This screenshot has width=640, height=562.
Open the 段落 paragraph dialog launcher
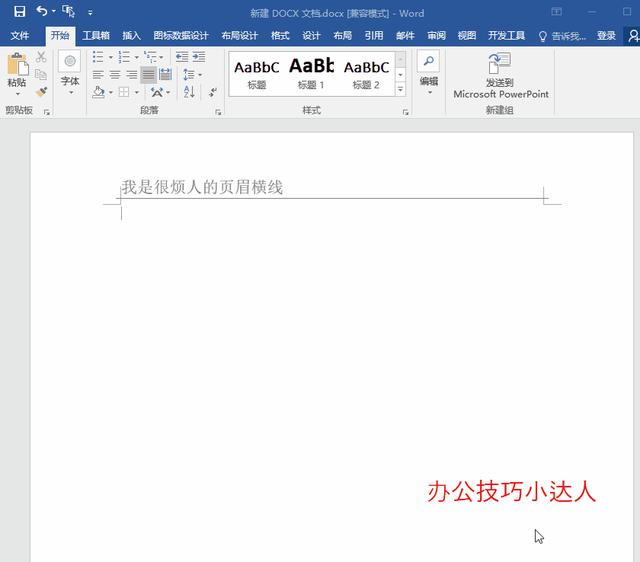pyautogui.click(x=218, y=112)
